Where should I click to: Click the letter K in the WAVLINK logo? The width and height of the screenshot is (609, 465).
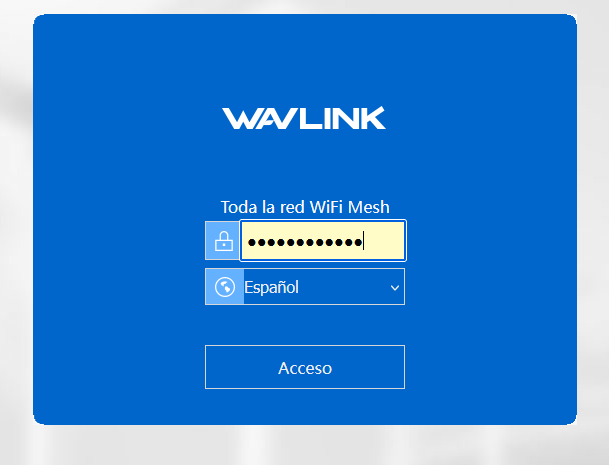point(373,118)
